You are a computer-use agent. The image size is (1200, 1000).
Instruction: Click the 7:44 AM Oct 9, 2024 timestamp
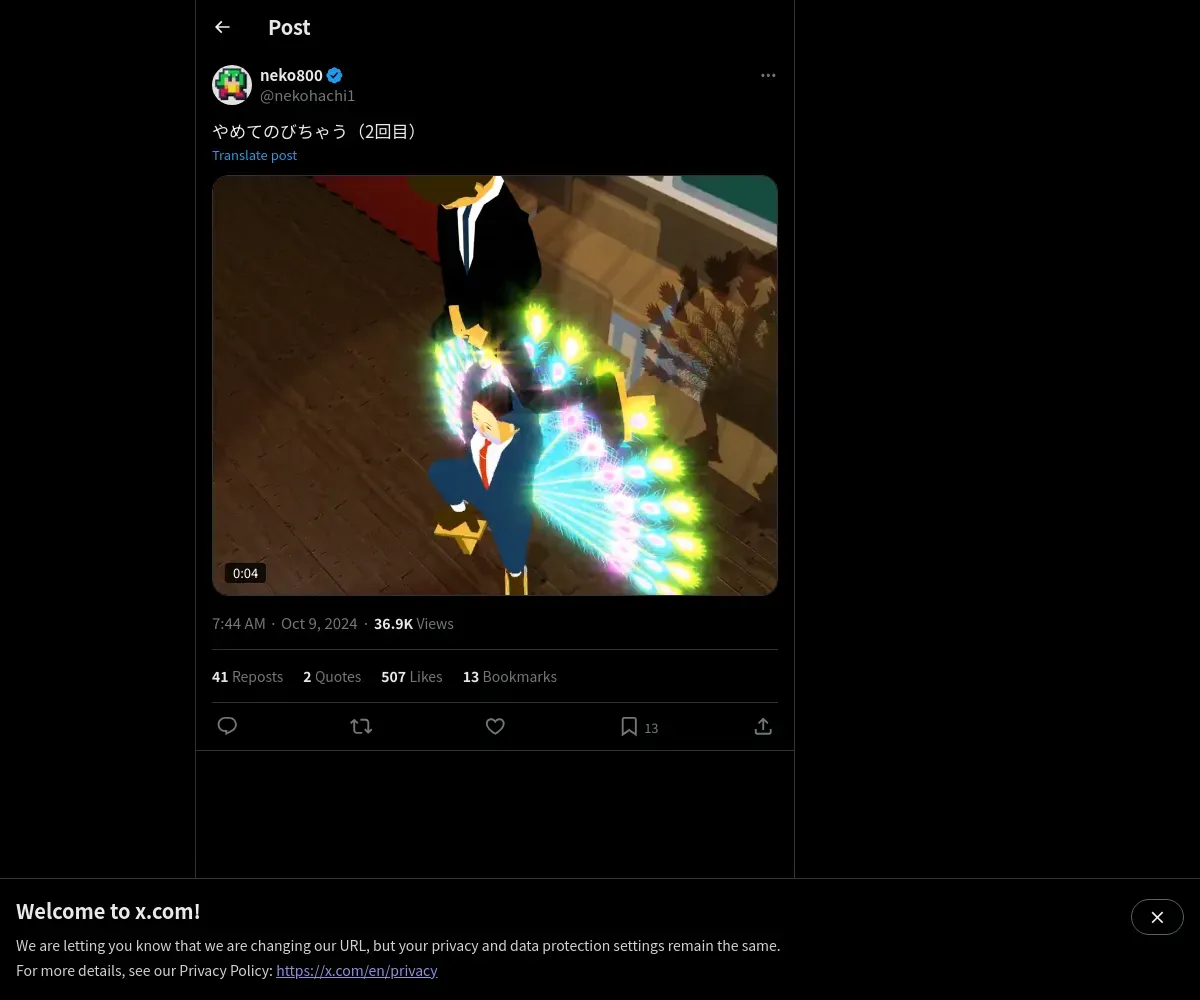pos(284,624)
